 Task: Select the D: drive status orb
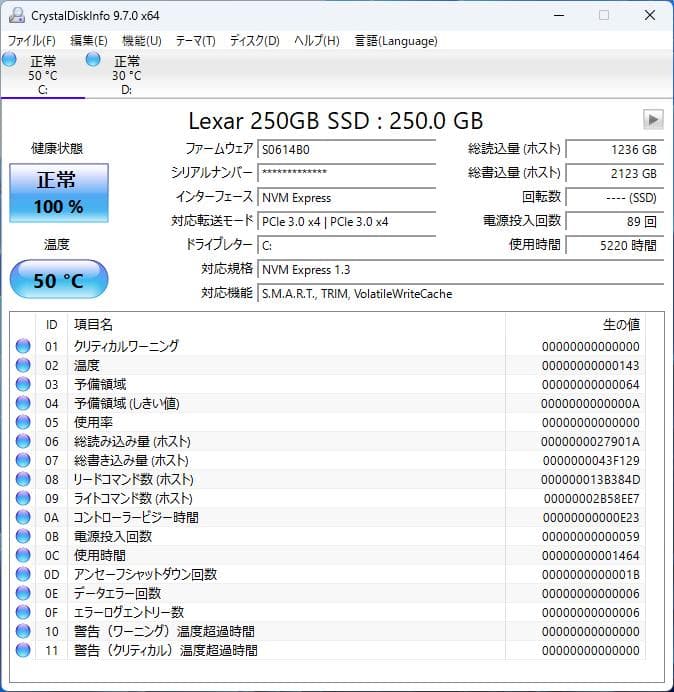[93, 59]
